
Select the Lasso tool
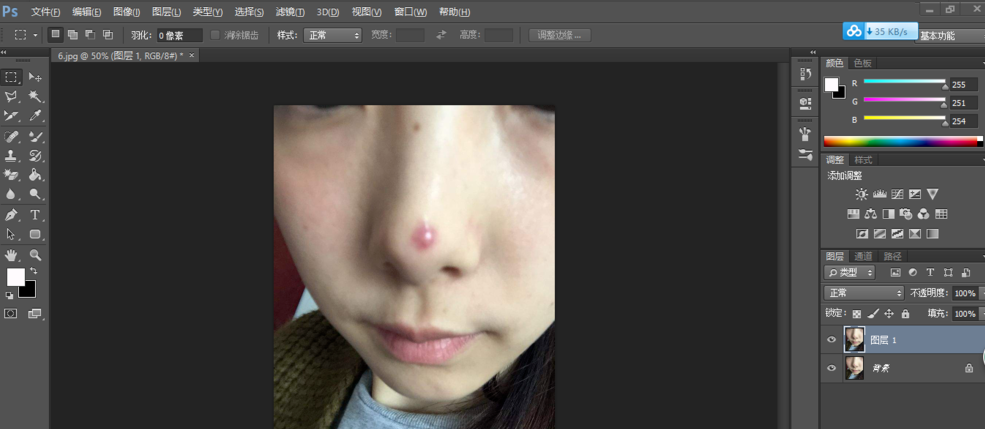[12, 97]
